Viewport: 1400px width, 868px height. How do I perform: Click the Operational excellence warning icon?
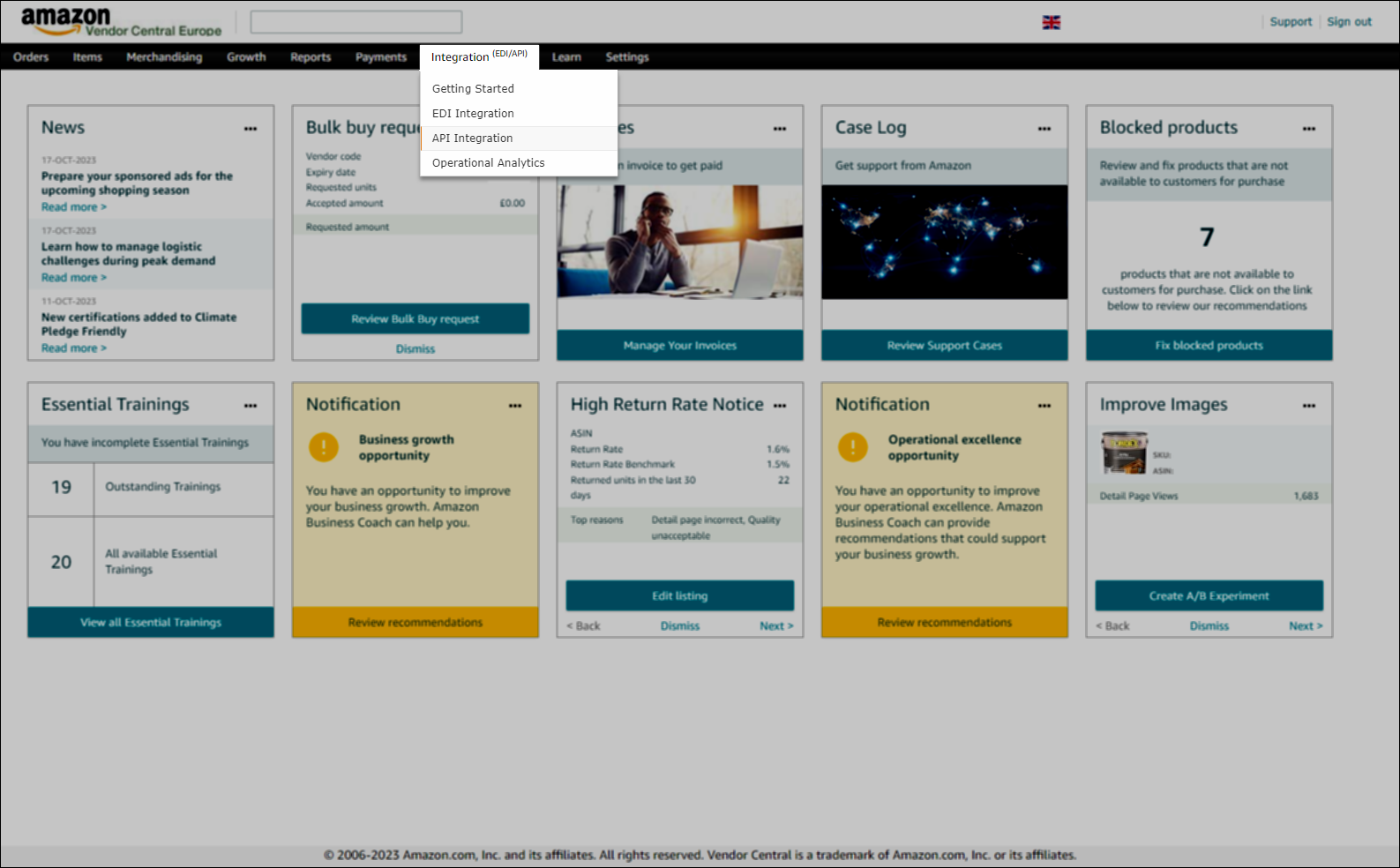(x=853, y=447)
